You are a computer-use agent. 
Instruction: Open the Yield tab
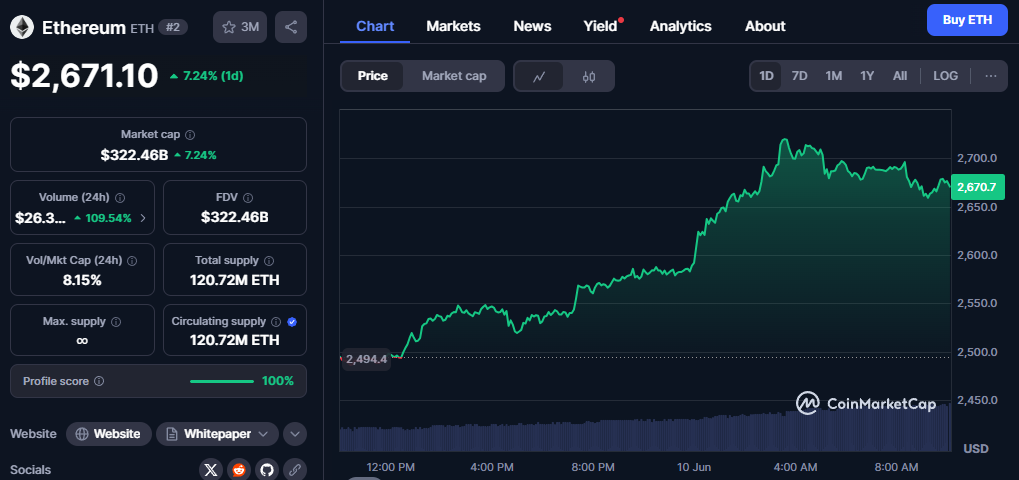(x=600, y=27)
